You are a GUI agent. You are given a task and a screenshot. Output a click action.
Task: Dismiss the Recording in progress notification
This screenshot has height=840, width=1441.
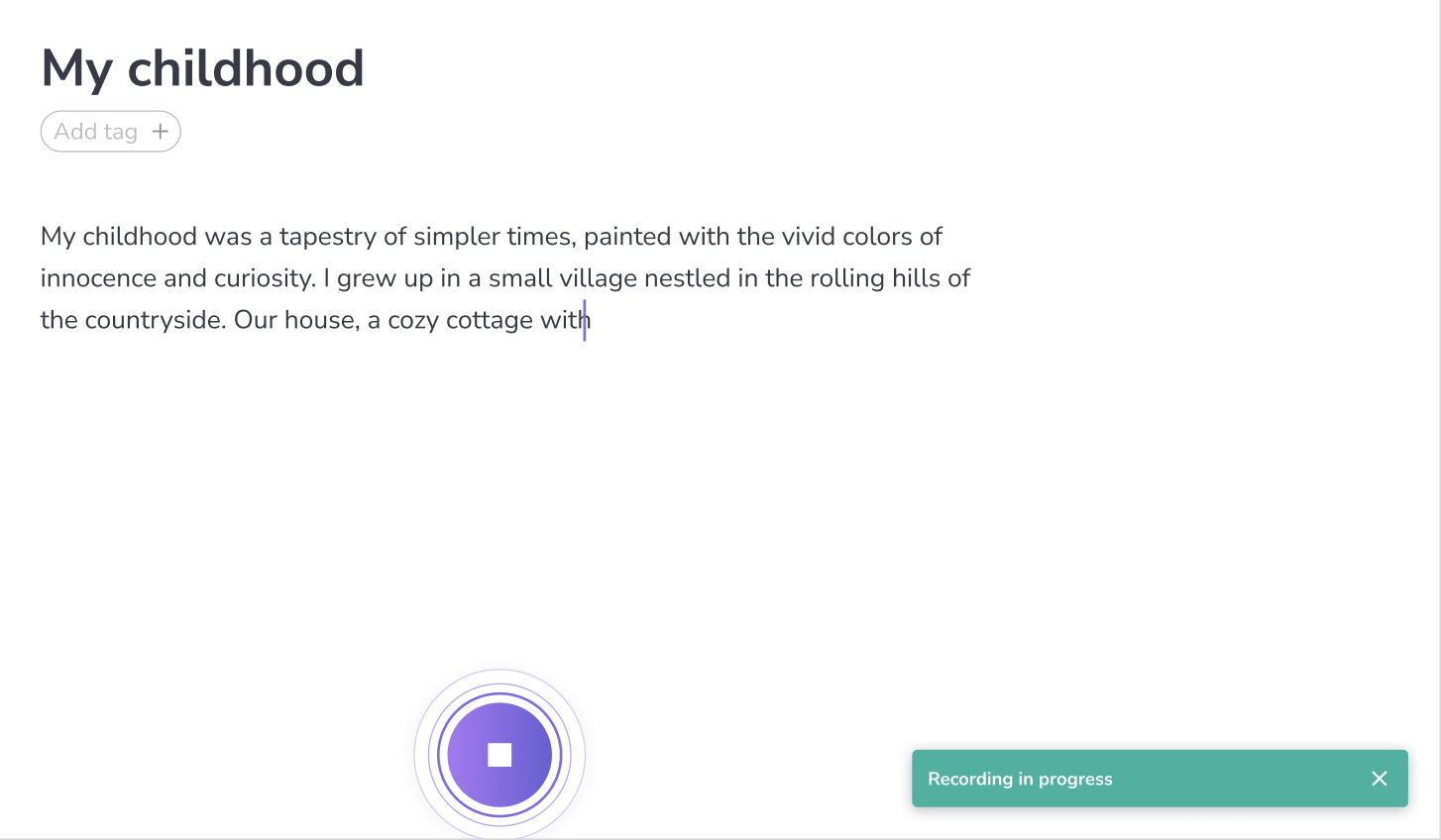pyautogui.click(x=1379, y=779)
